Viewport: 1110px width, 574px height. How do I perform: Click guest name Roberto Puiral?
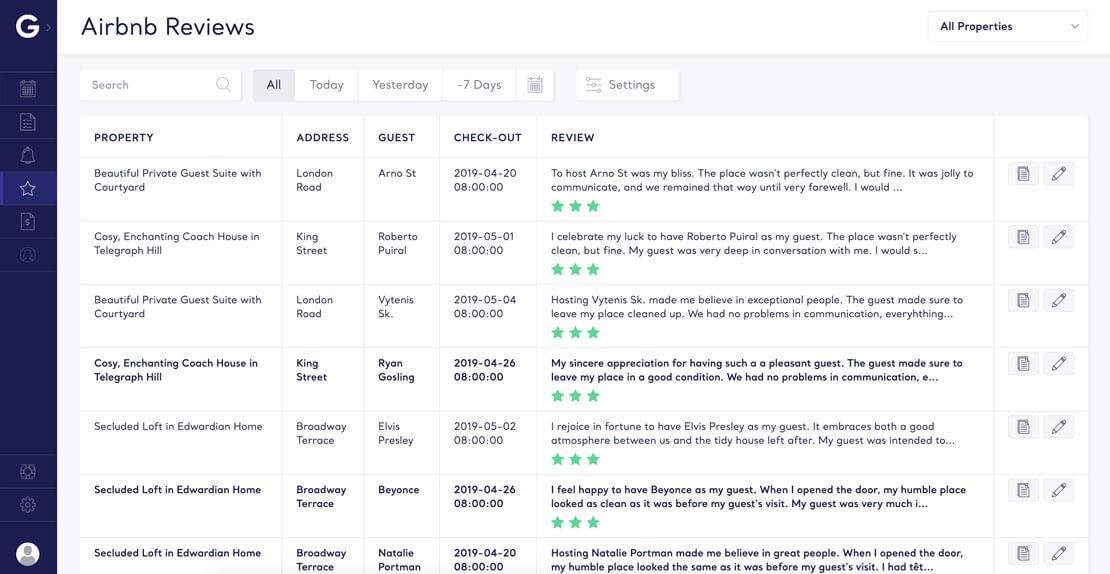398,243
